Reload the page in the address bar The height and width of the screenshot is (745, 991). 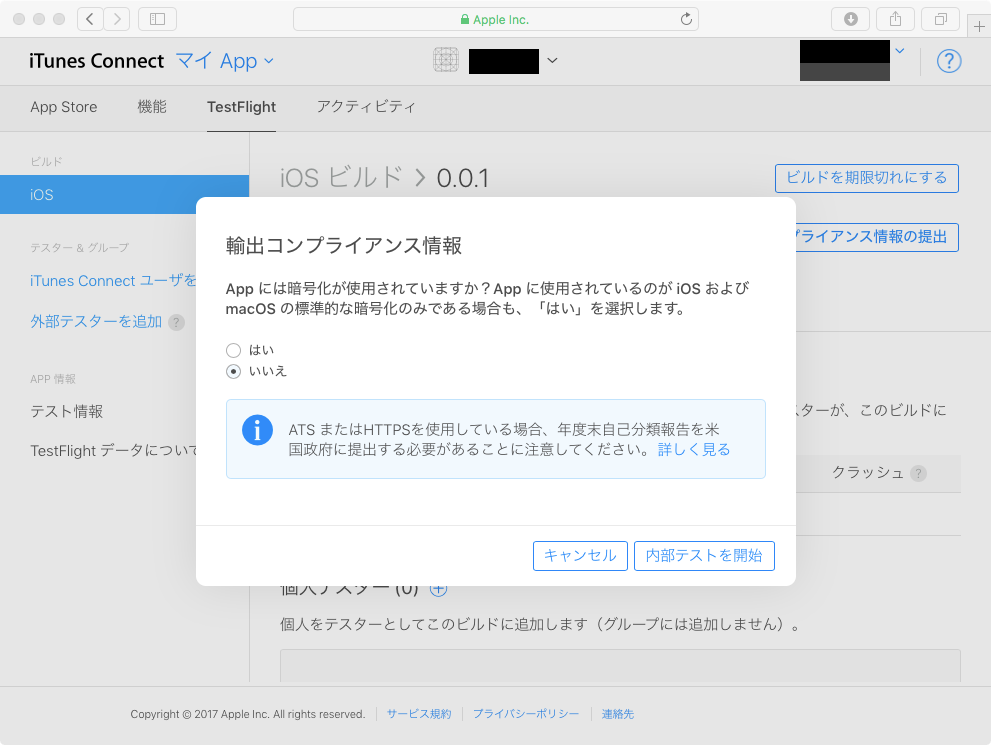coord(686,19)
